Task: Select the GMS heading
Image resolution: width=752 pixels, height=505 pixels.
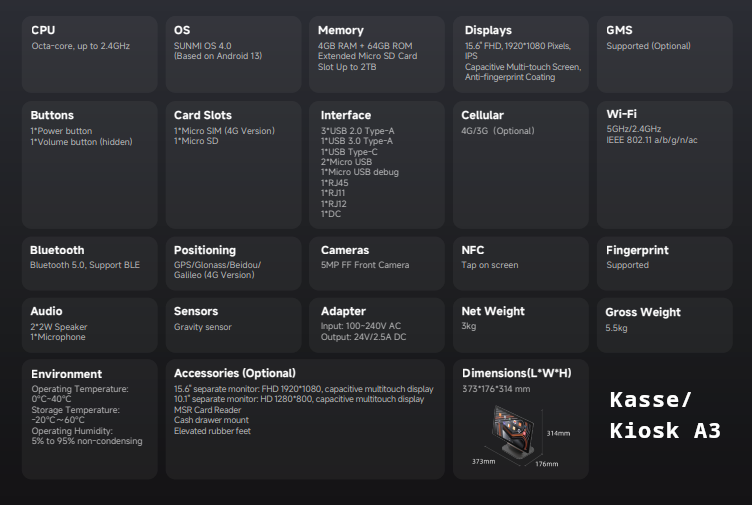Action: 619,30
